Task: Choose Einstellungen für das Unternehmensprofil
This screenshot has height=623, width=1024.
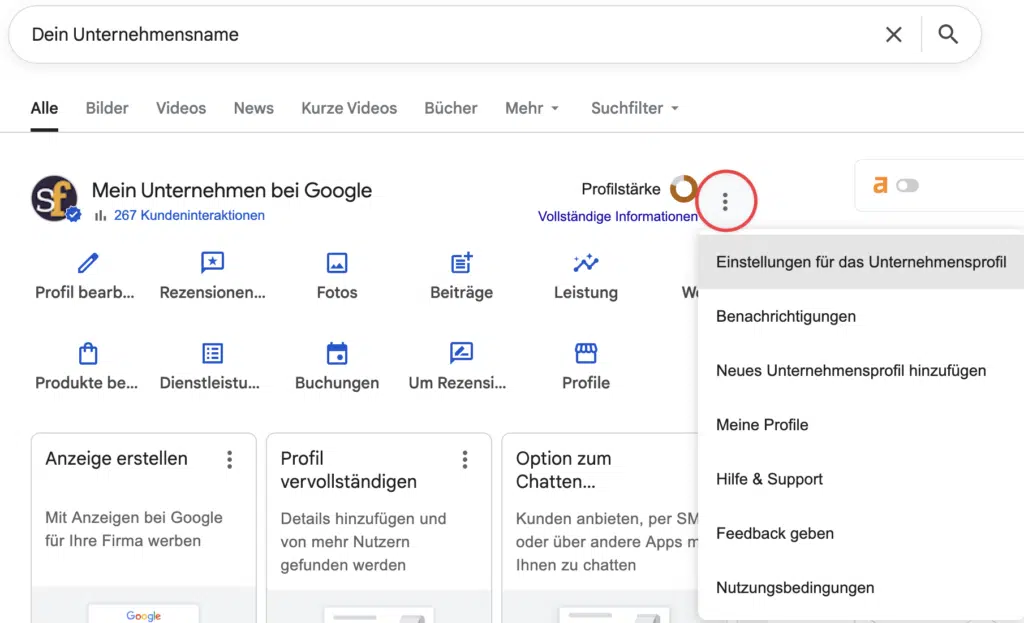Action: click(861, 262)
